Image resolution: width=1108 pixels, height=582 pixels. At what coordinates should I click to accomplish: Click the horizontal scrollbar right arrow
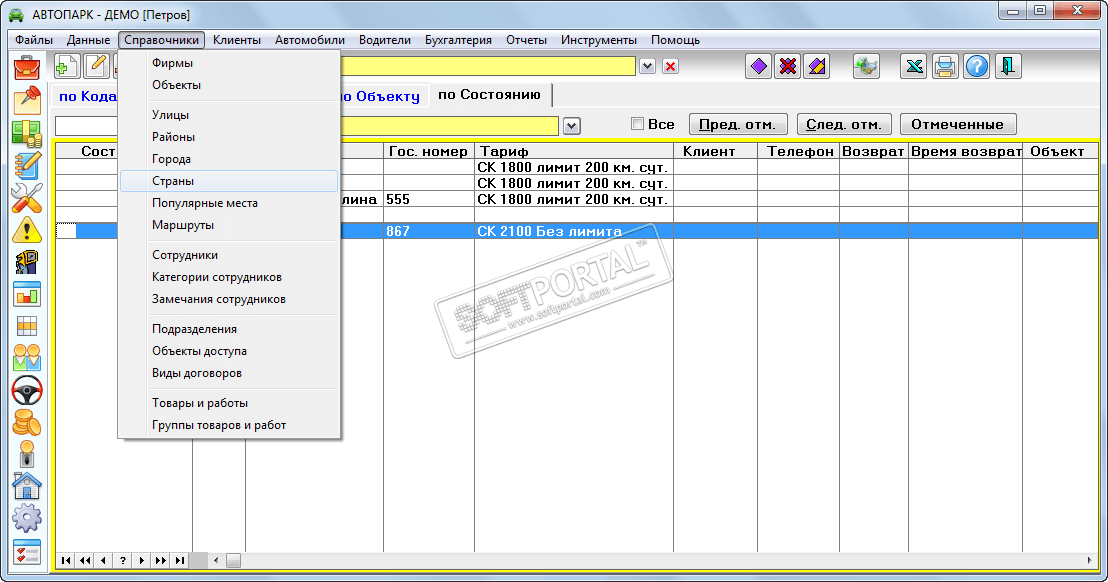coord(1089,560)
